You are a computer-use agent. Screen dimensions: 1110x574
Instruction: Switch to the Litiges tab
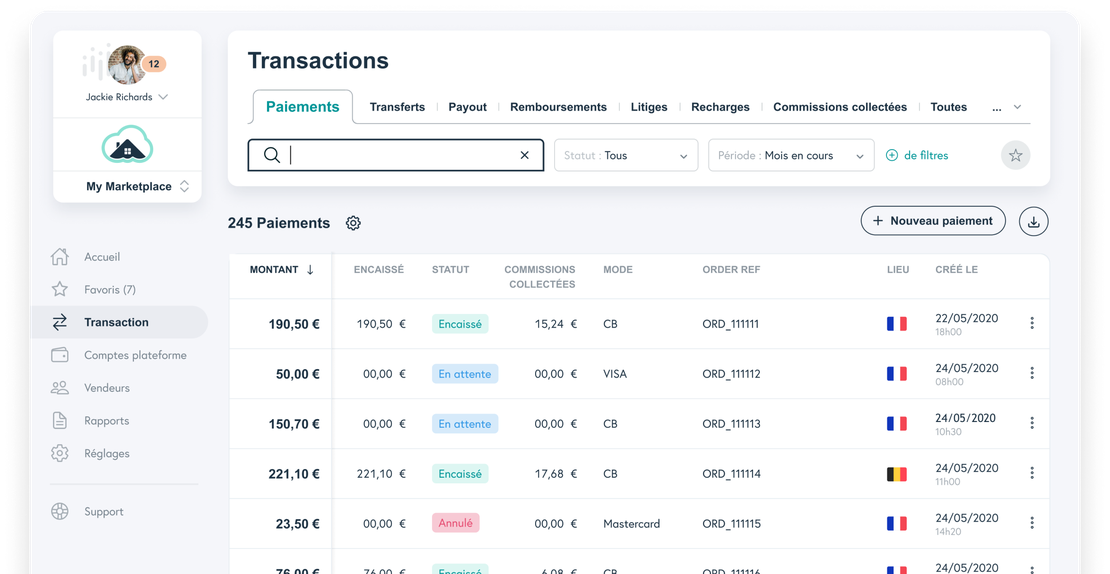pos(649,107)
